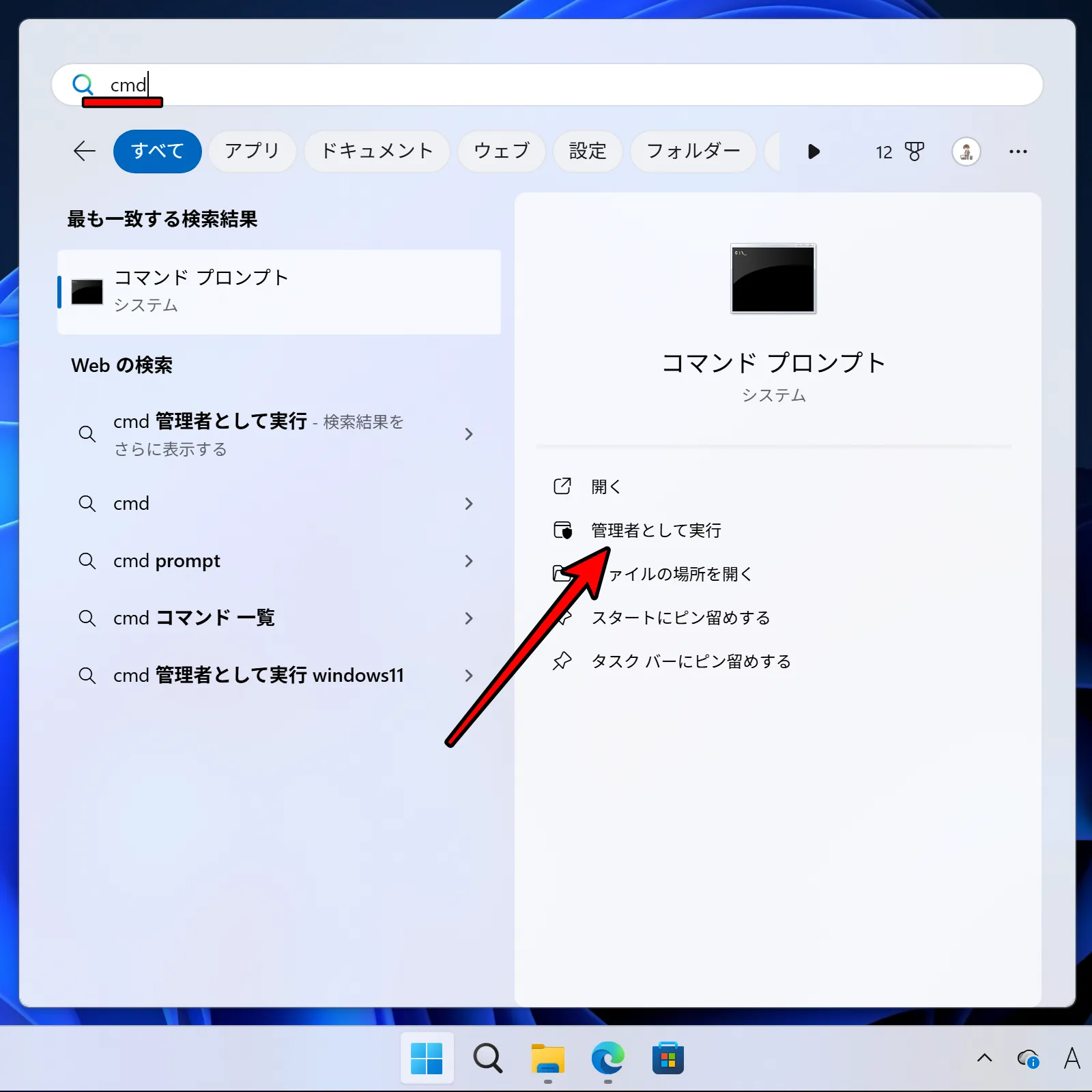Screen dimensions: 1092x1092
Task: Click the Start button on the taskbar
Action: 427,1059
